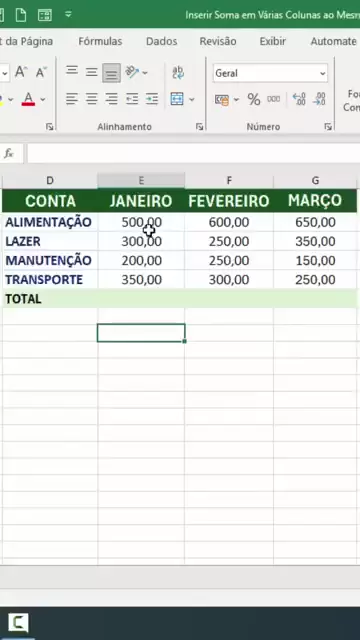Open the Número dialog launcher

[328, 127]
